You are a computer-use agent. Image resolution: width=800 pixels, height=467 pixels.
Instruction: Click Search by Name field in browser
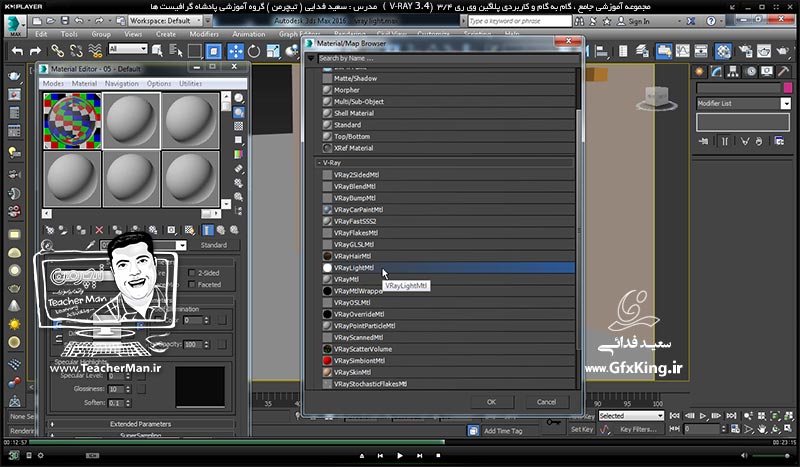(448, 58)
